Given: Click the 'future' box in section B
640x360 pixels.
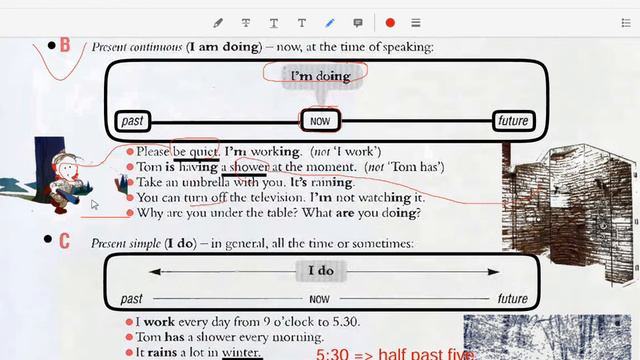Looking at the screenshot, I should [513, 121].
